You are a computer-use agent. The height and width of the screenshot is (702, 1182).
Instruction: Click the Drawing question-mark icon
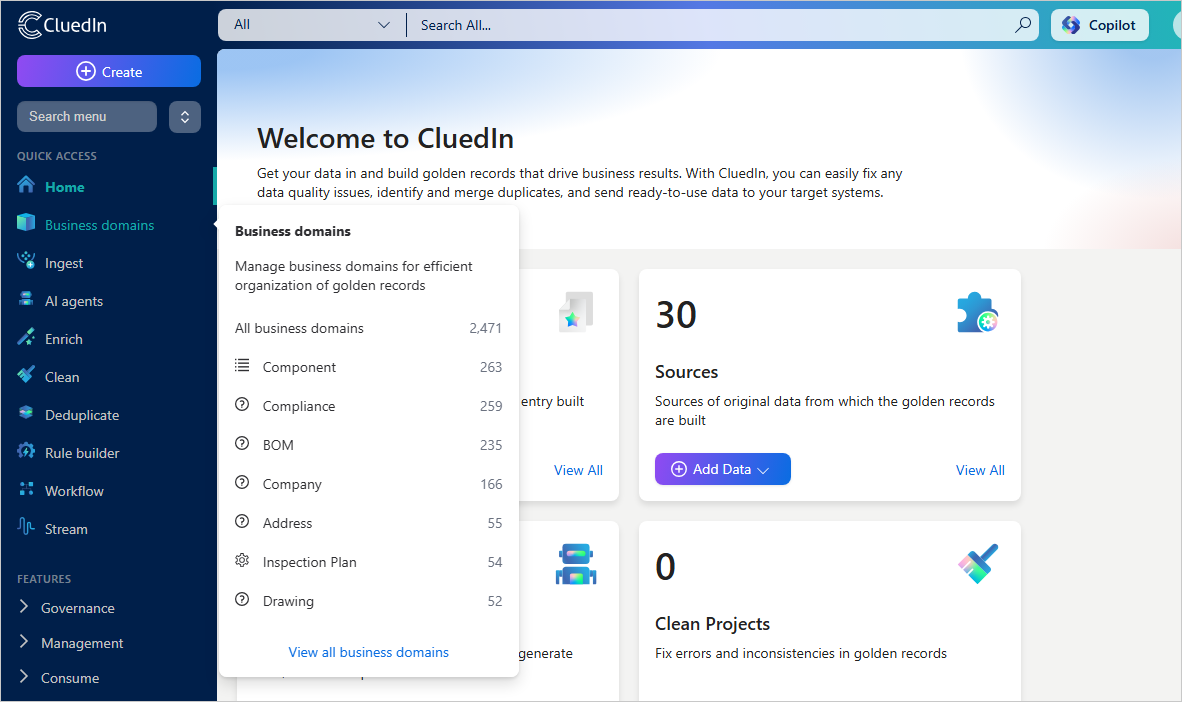242,599
